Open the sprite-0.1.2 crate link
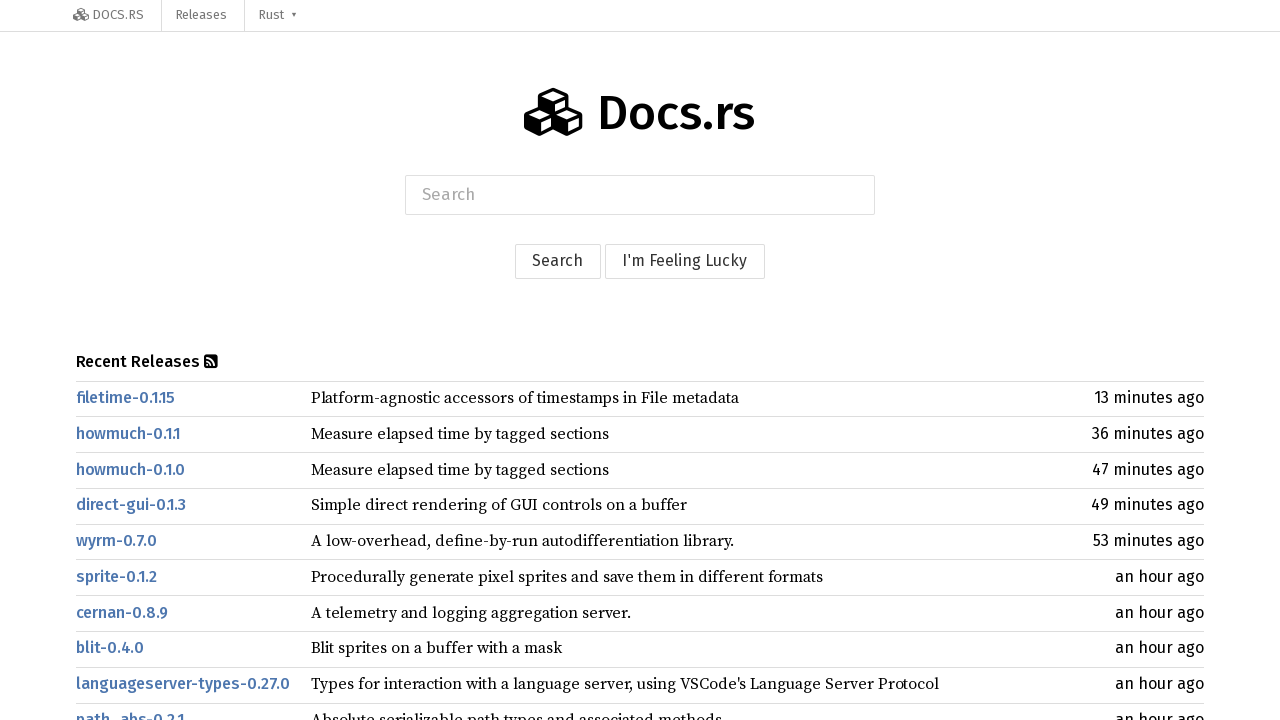 [x=116, y=577]
